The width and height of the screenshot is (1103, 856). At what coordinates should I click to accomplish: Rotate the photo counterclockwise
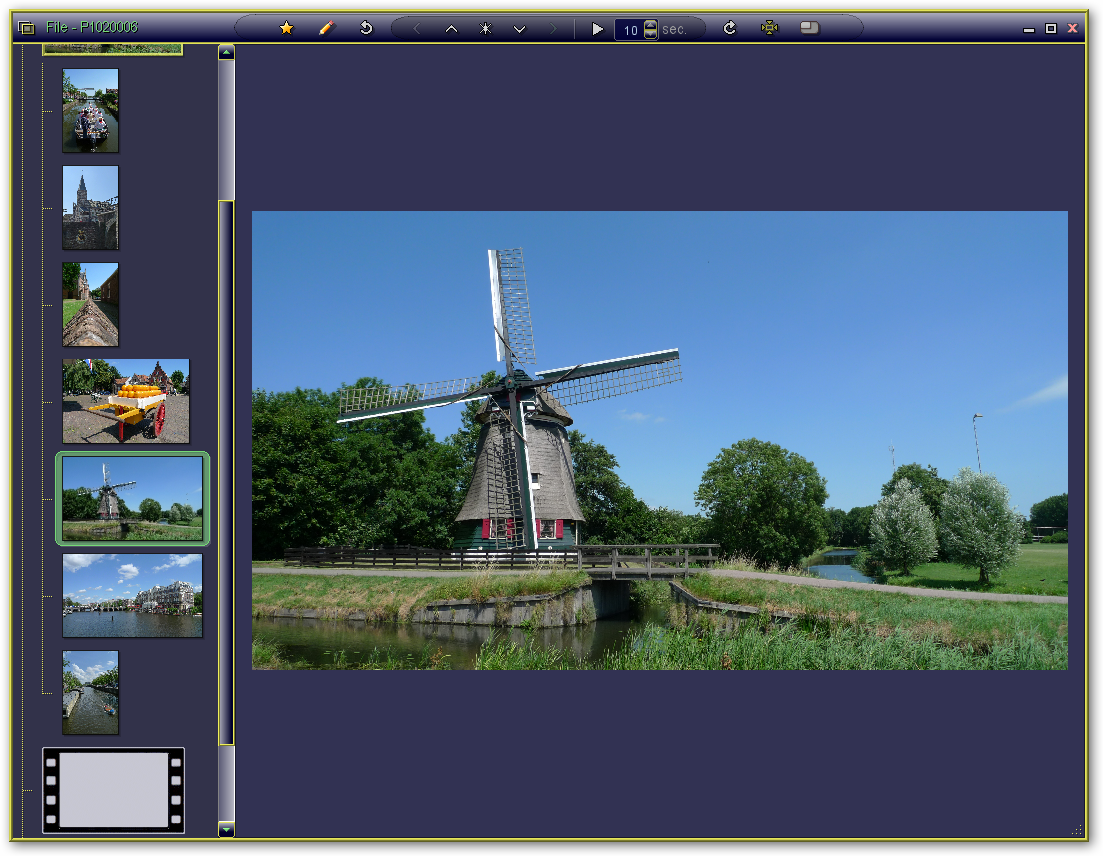tap(366, 28)
